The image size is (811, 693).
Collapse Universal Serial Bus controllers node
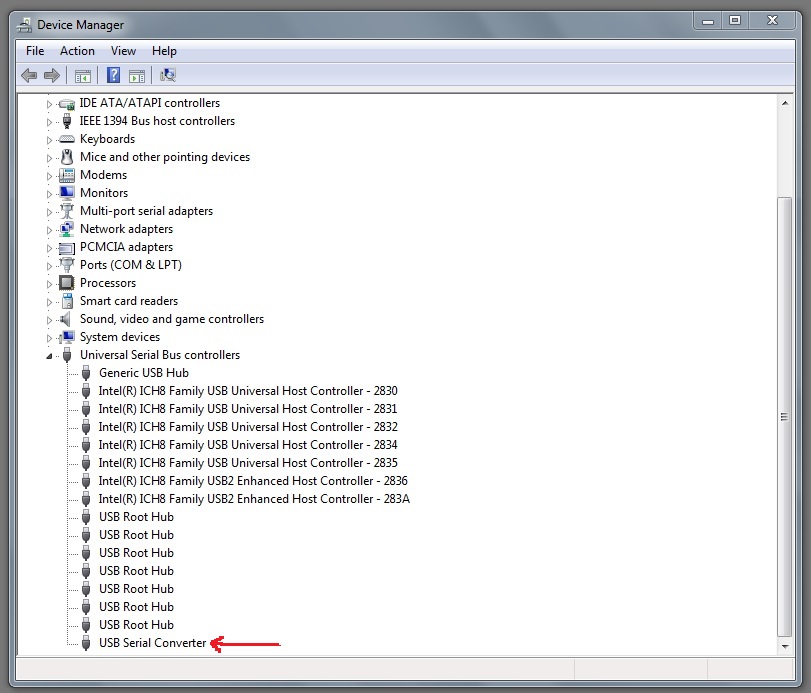50,356
